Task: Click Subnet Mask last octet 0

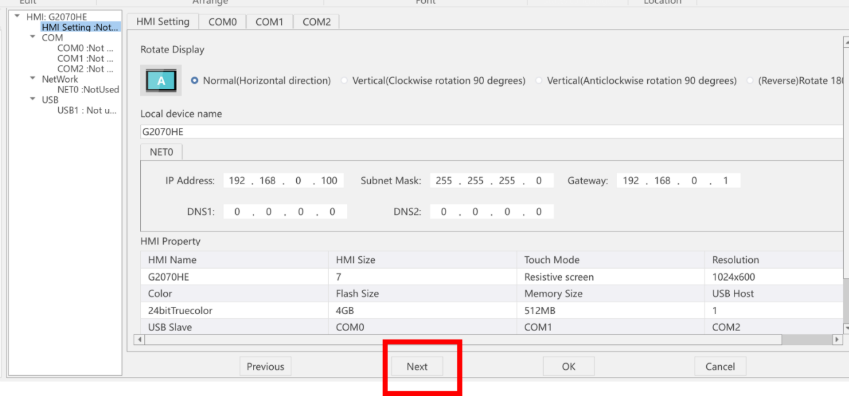Action: click(539, 181)
